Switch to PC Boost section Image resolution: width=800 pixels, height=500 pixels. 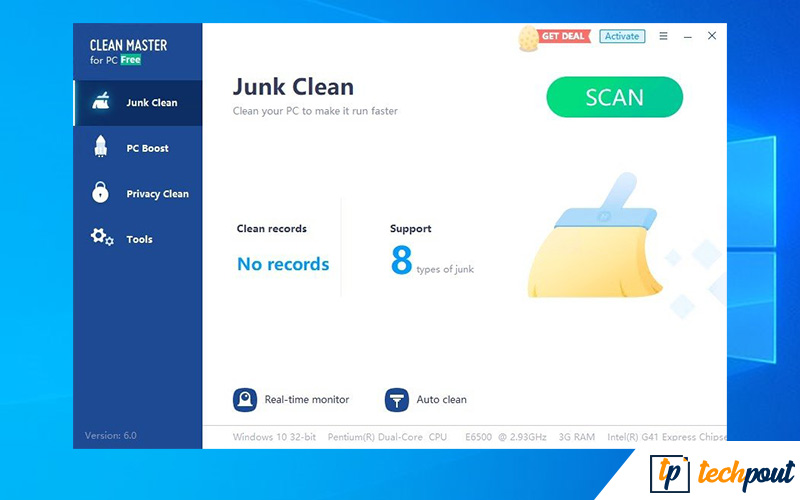tap(138, 148)
